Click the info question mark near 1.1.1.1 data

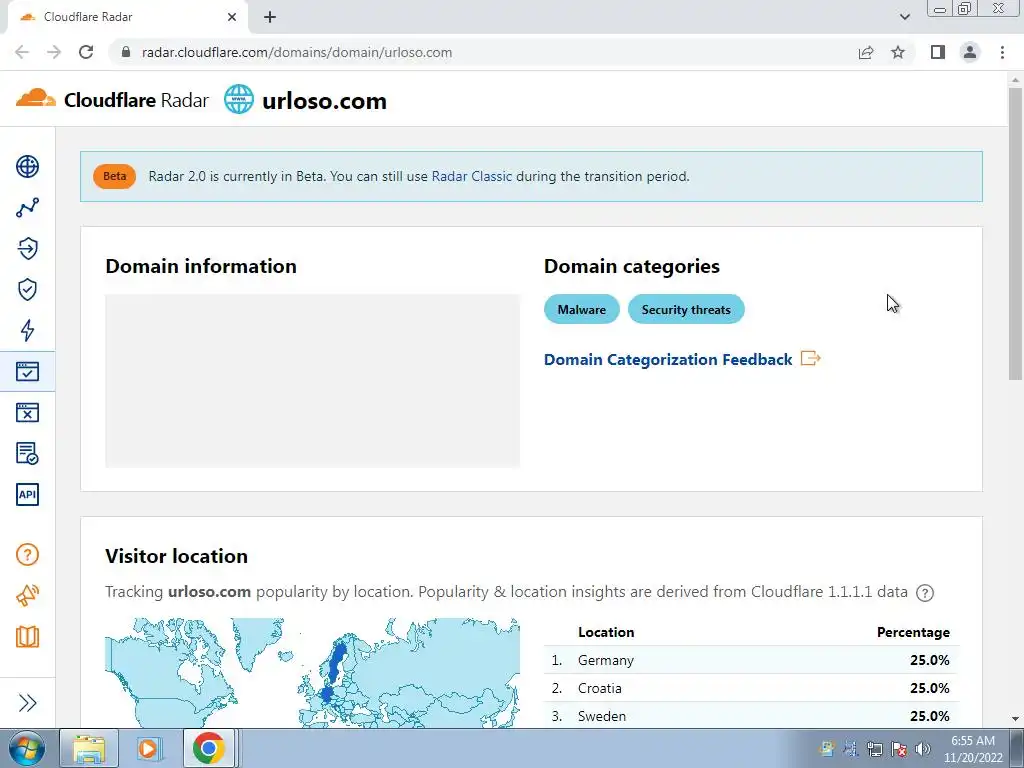pos(925,593)
